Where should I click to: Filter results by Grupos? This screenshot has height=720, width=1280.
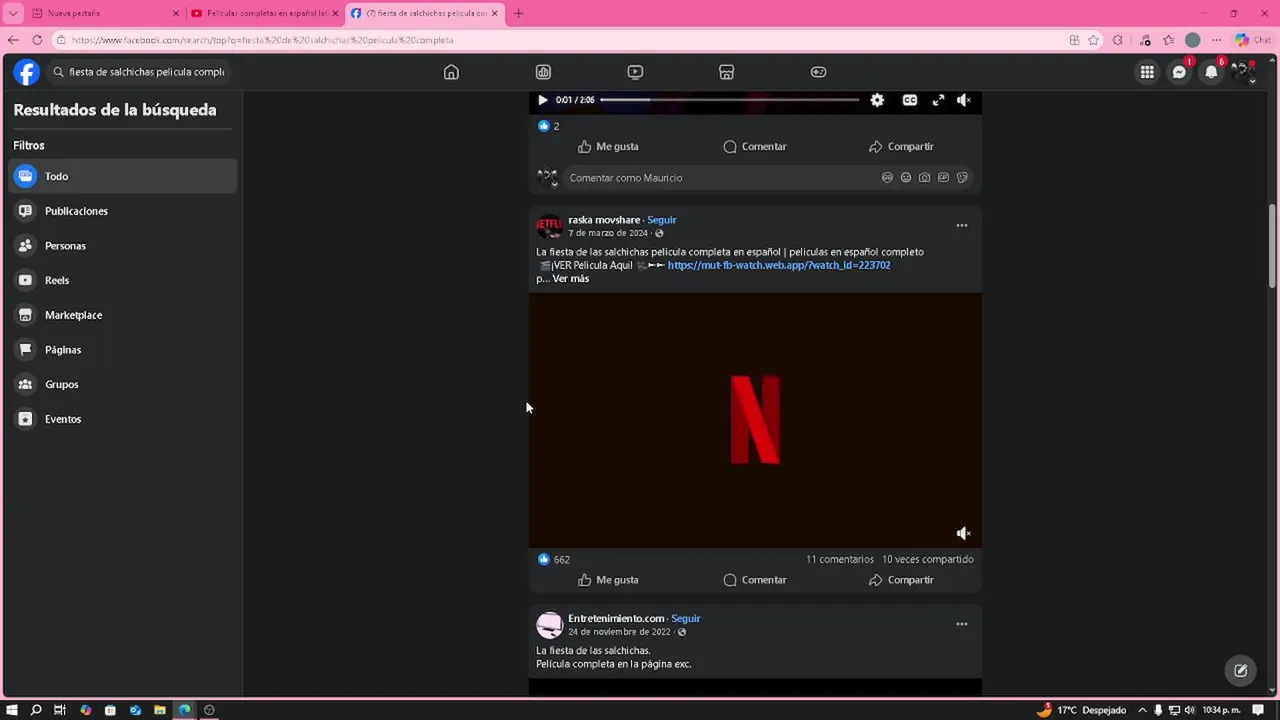click(x=124, y=384)
